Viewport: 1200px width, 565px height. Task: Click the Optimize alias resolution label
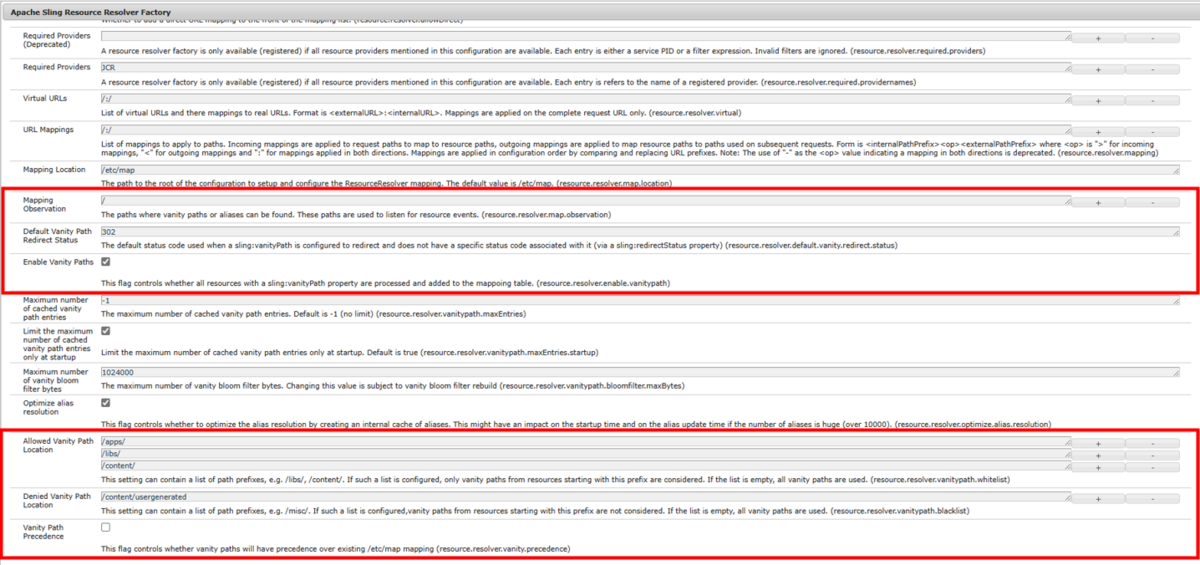[50, 407]
